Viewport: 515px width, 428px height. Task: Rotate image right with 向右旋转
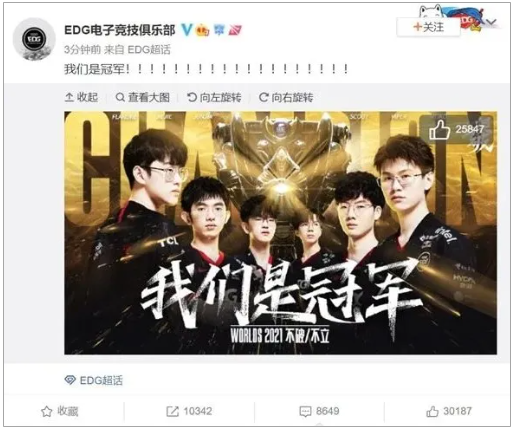286,97
